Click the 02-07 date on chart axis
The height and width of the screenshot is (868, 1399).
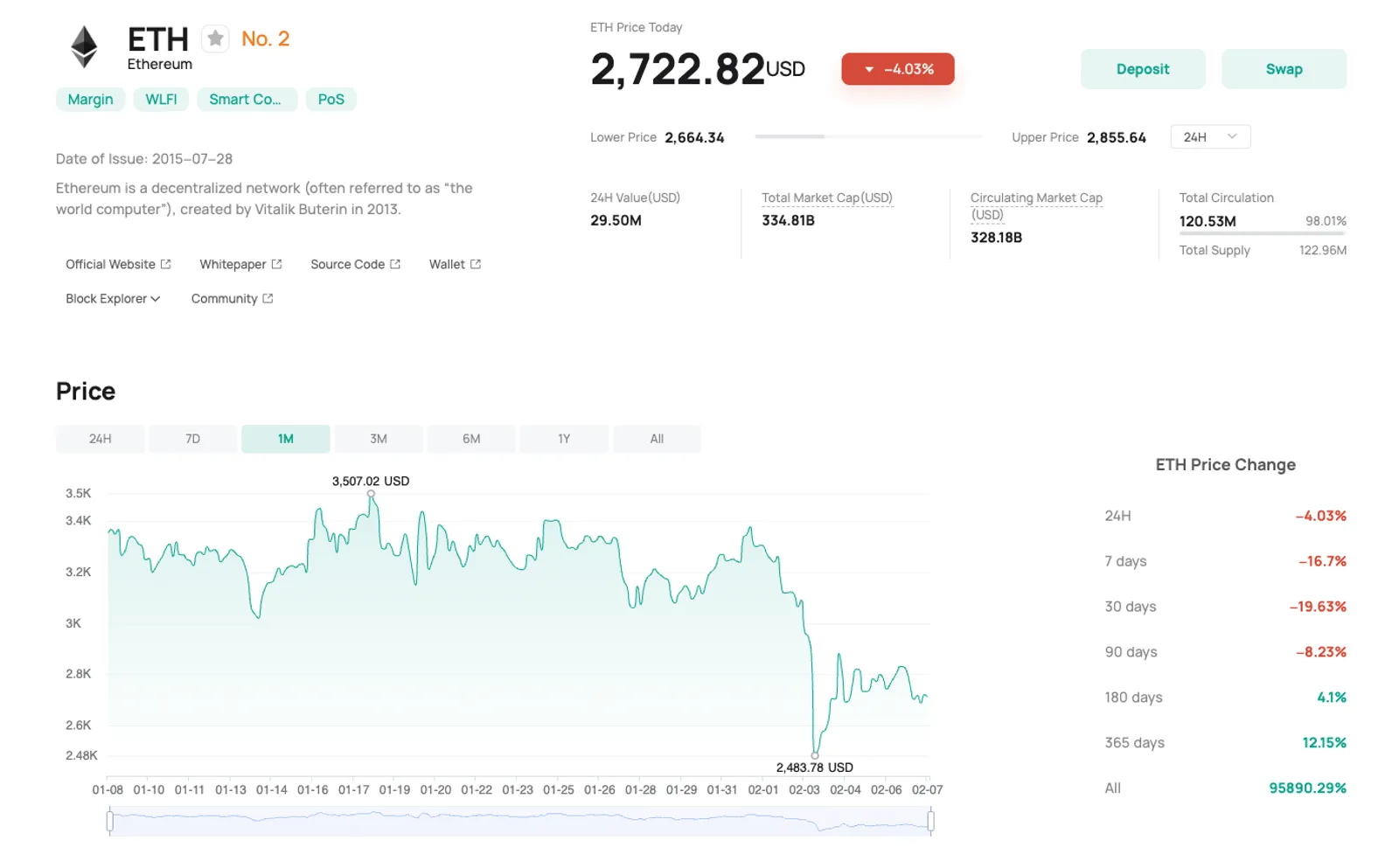pyautogui.click(x=927, y=790)
